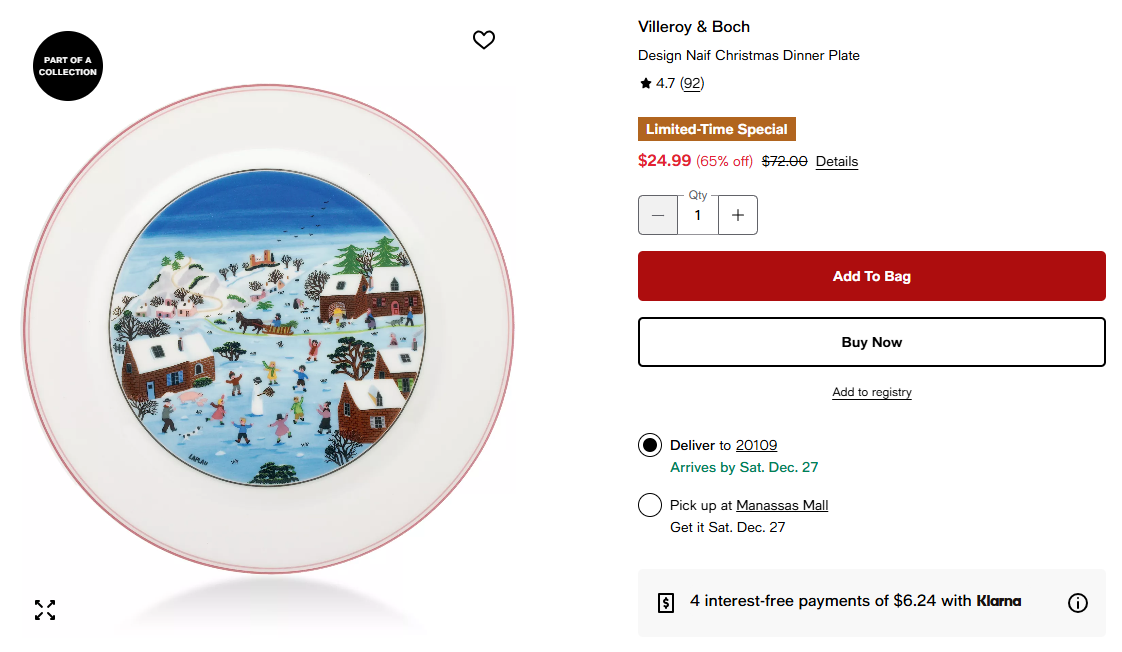Open the price Details link
The height and width of the screenshot is (652, 1122).
pos(836,162)
